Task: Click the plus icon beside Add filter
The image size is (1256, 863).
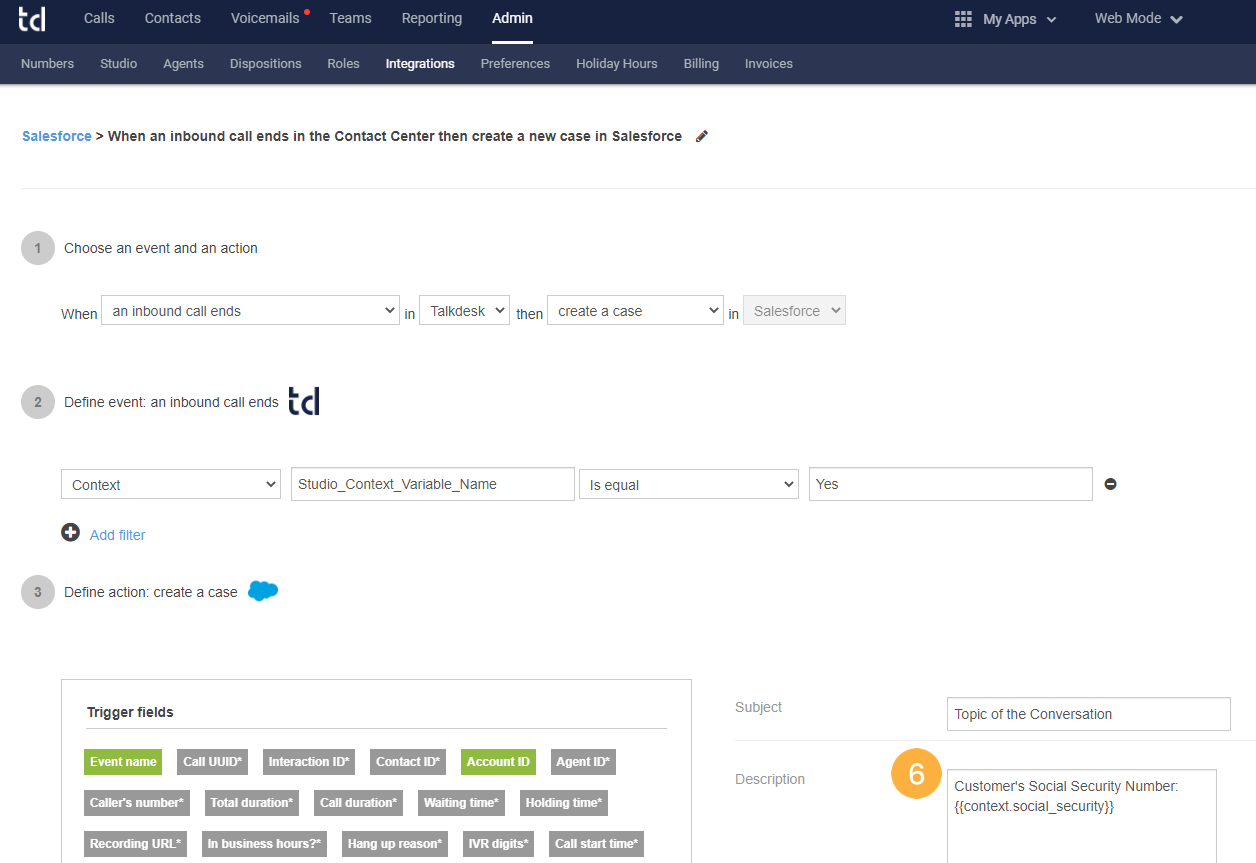Action: click(x=70, y=533)
